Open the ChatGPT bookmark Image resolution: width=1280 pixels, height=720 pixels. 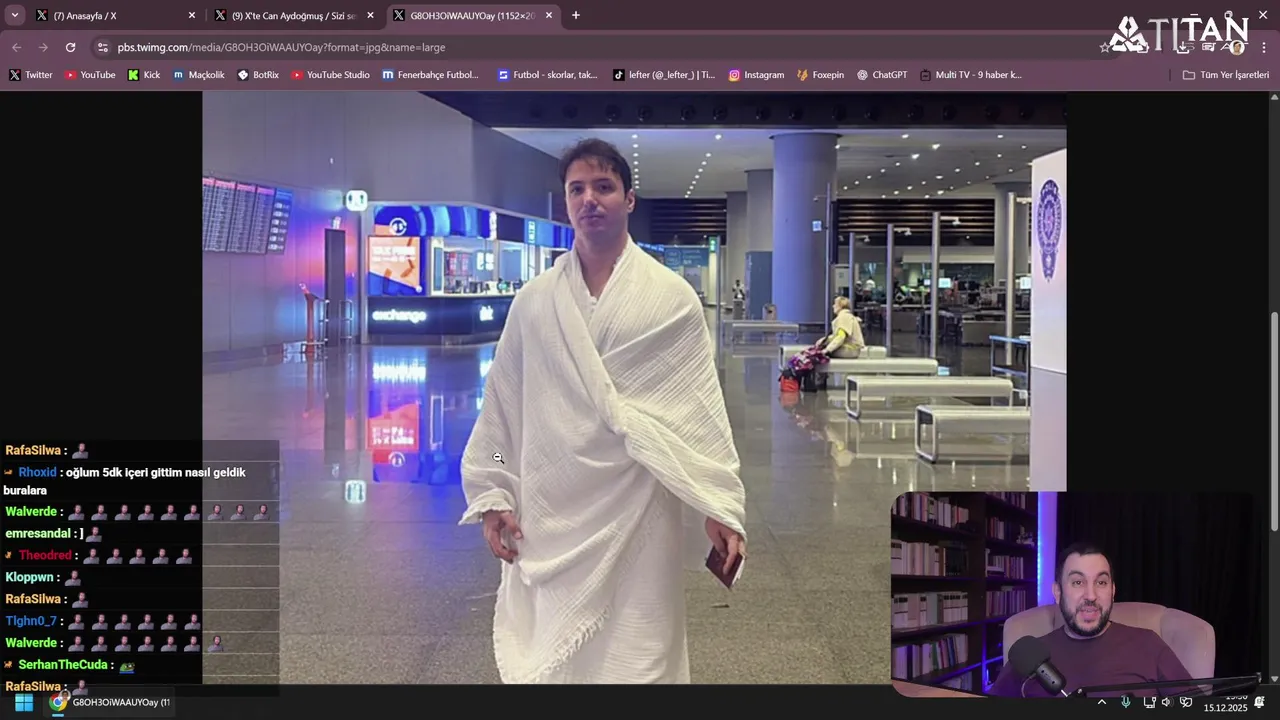882,75
